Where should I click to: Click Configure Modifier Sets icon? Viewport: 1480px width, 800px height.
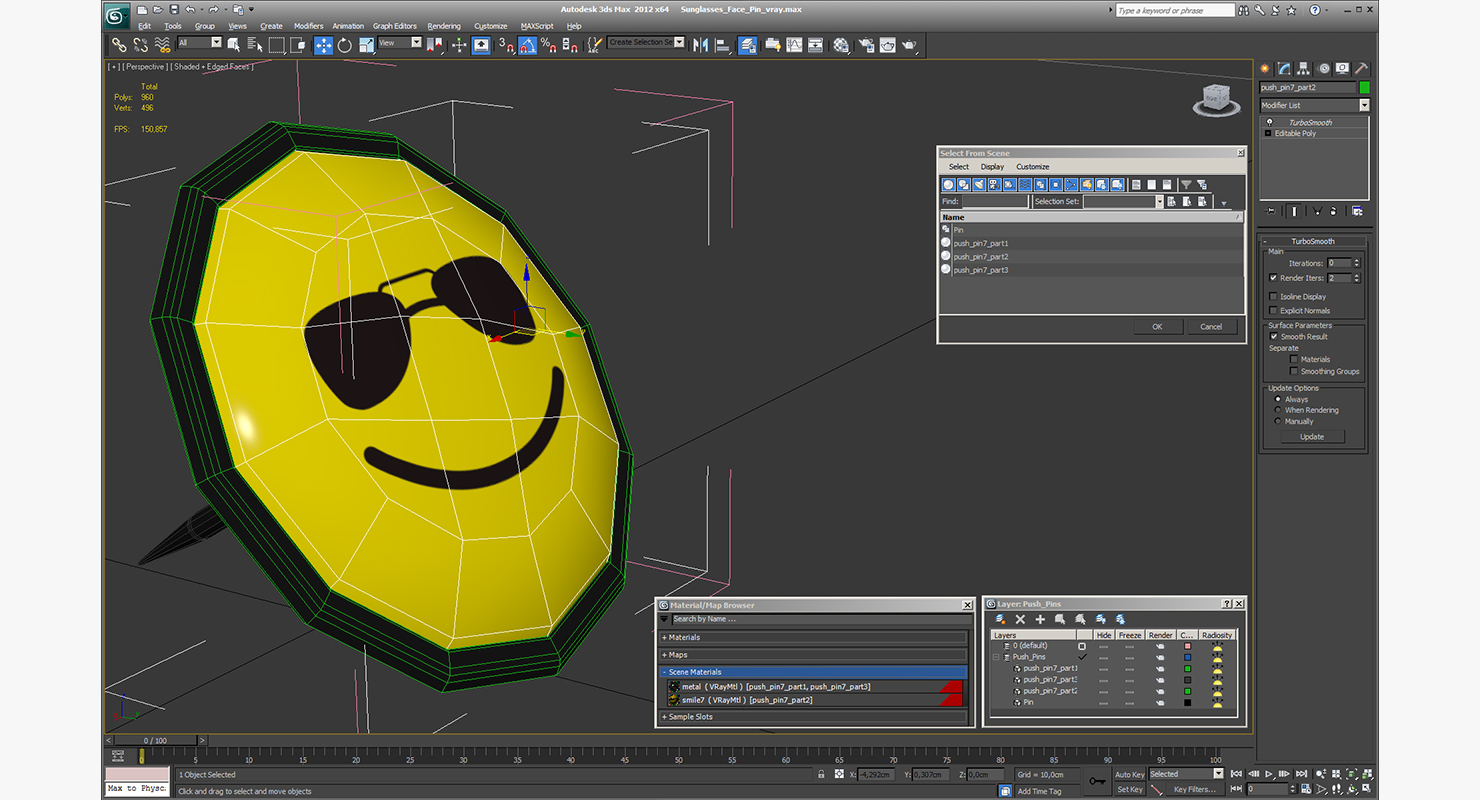[x=1357, y=211]
